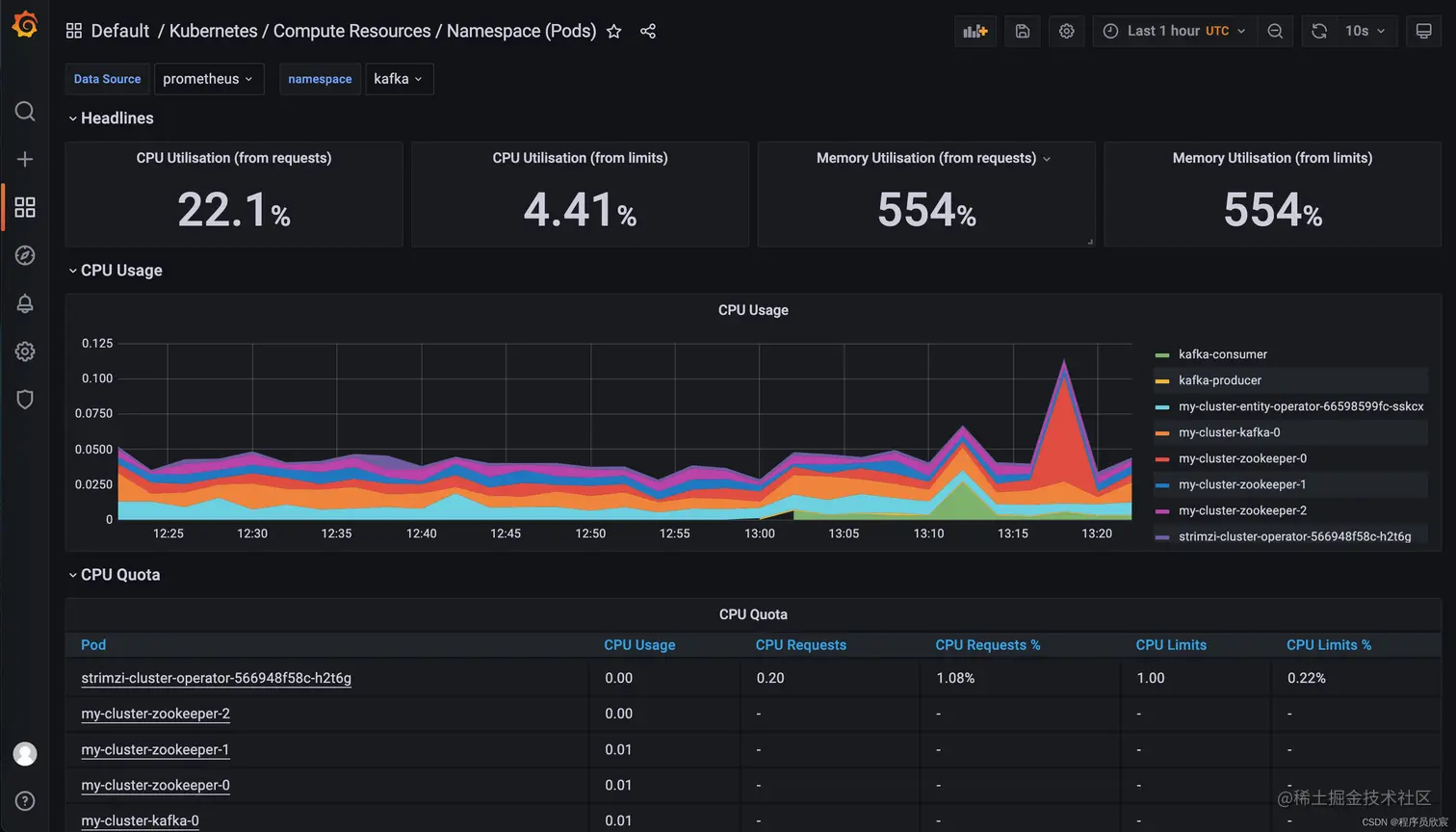This screenshot has width=1456, height=832.
Task: Click the CPU Utilisation (from limits) panel title
Action: pos(580,158)
